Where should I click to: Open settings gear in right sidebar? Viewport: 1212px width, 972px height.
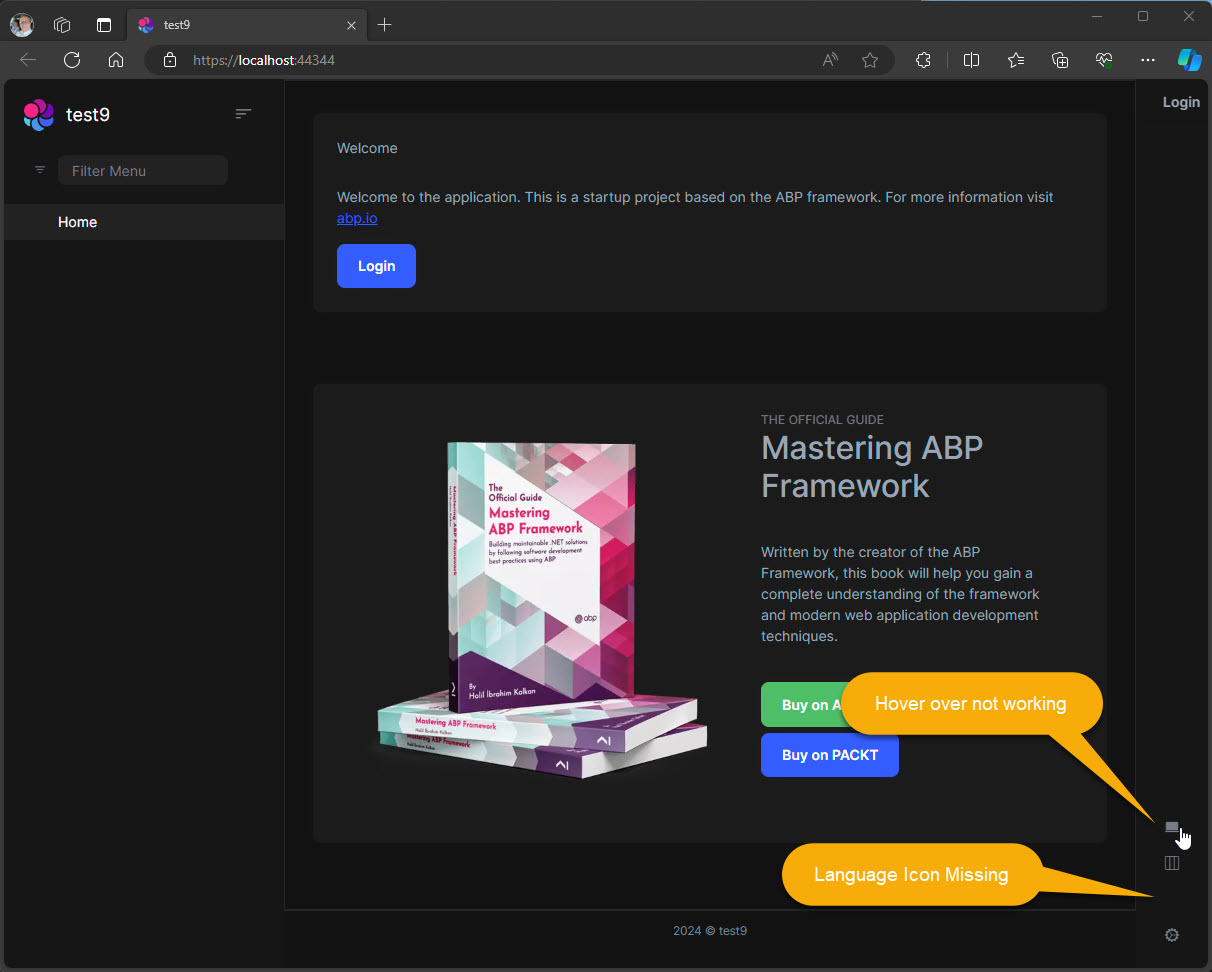click(1172, 935)
